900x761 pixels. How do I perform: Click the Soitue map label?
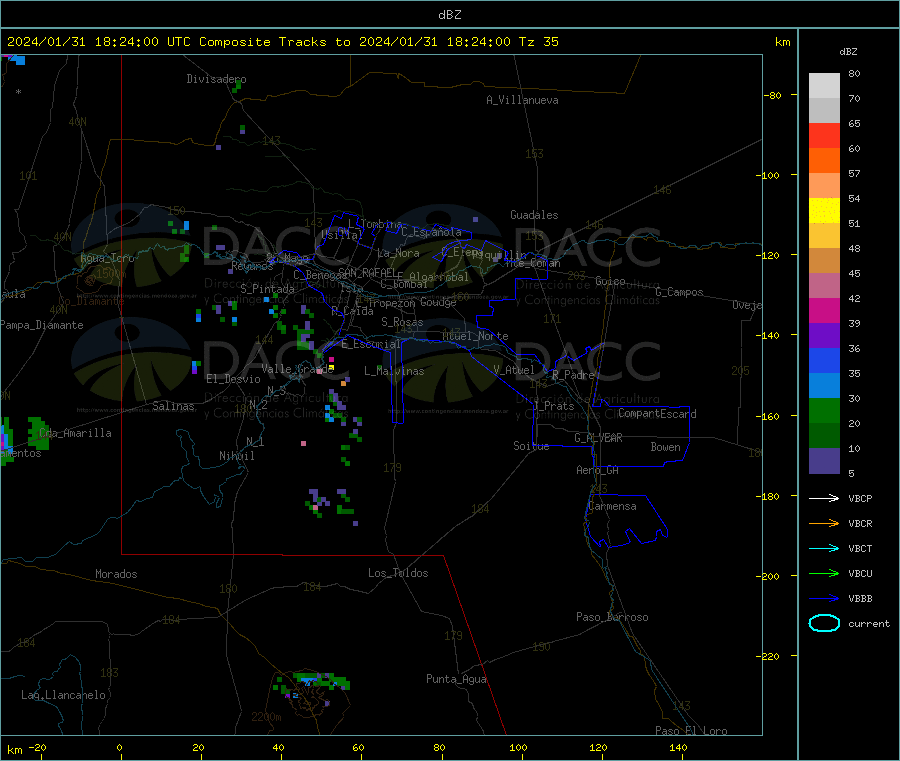(531, 446)
